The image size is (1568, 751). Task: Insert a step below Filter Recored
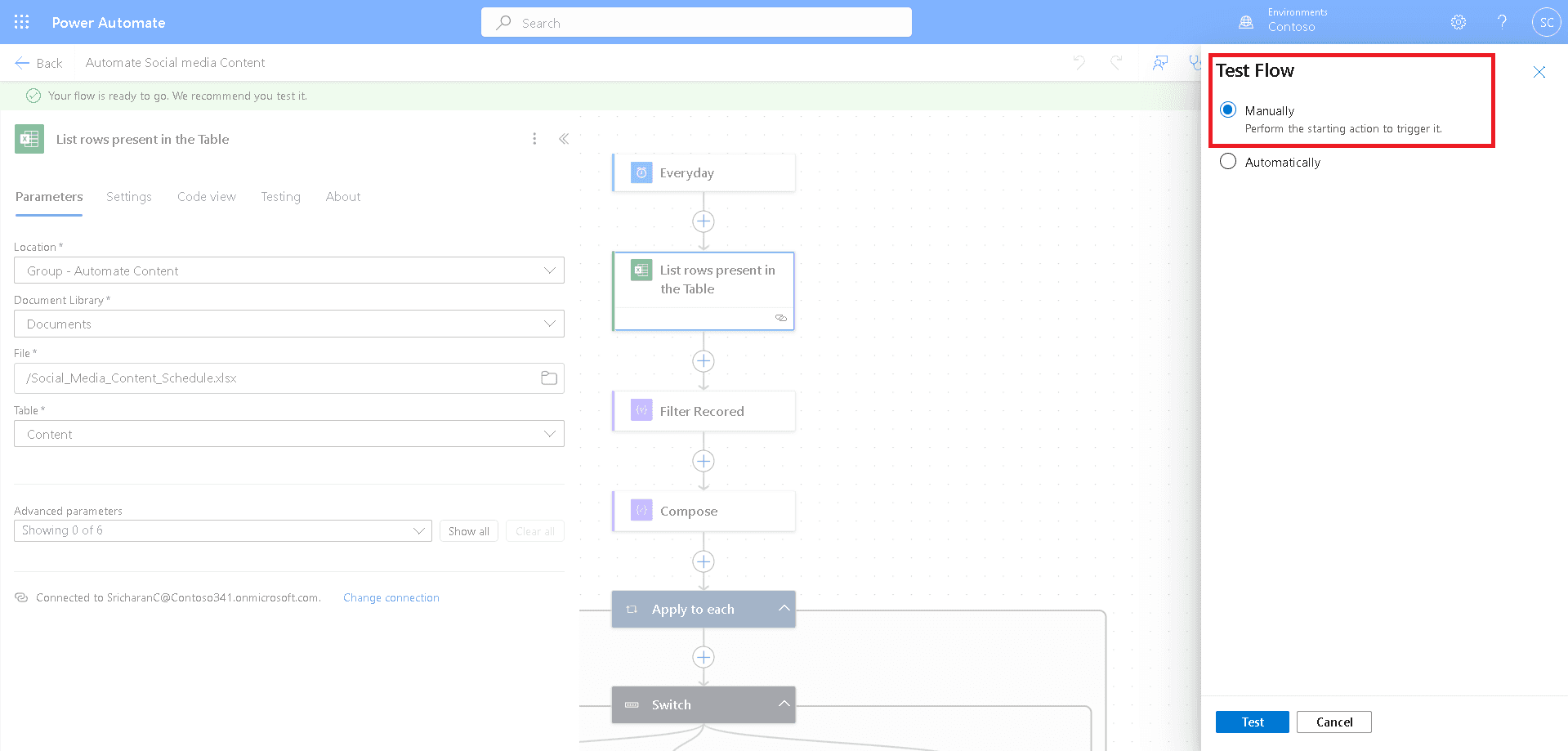[703, 461]
